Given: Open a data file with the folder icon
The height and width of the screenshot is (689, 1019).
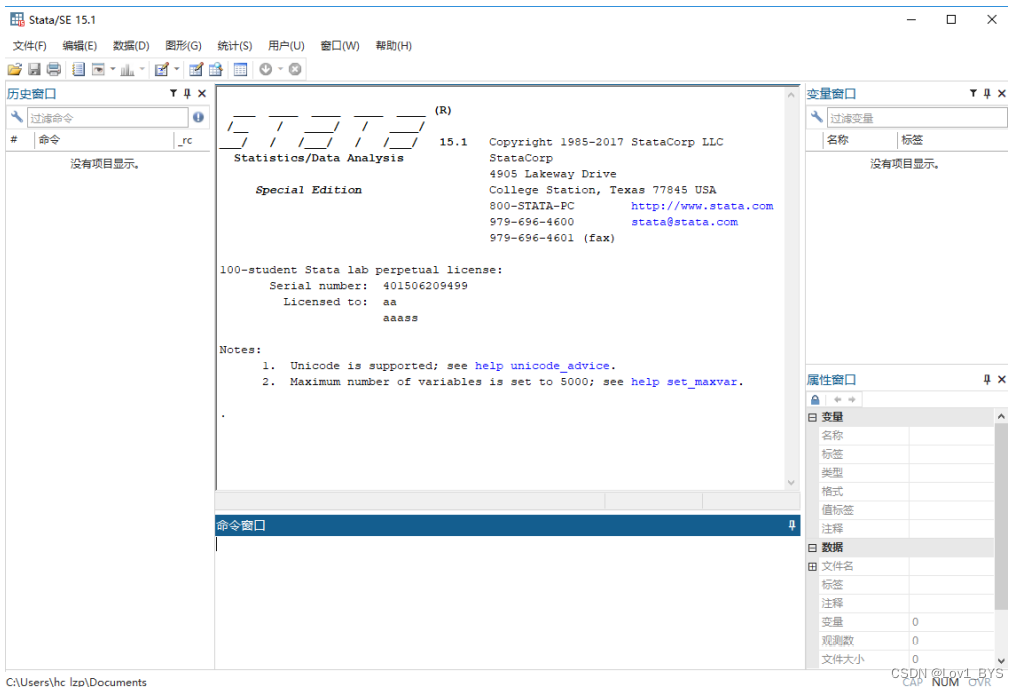Looking at the screenshot, I should tap(14, 69).
